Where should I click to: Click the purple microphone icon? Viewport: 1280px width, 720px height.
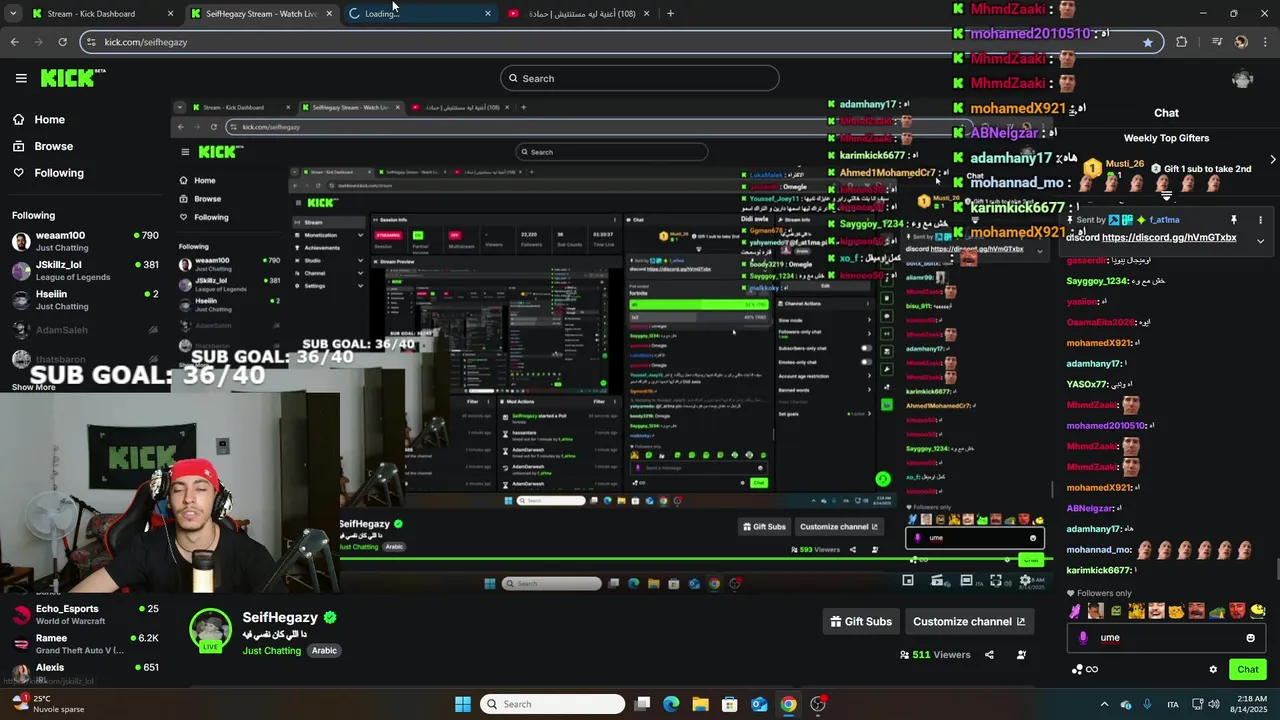(1083, 638)
